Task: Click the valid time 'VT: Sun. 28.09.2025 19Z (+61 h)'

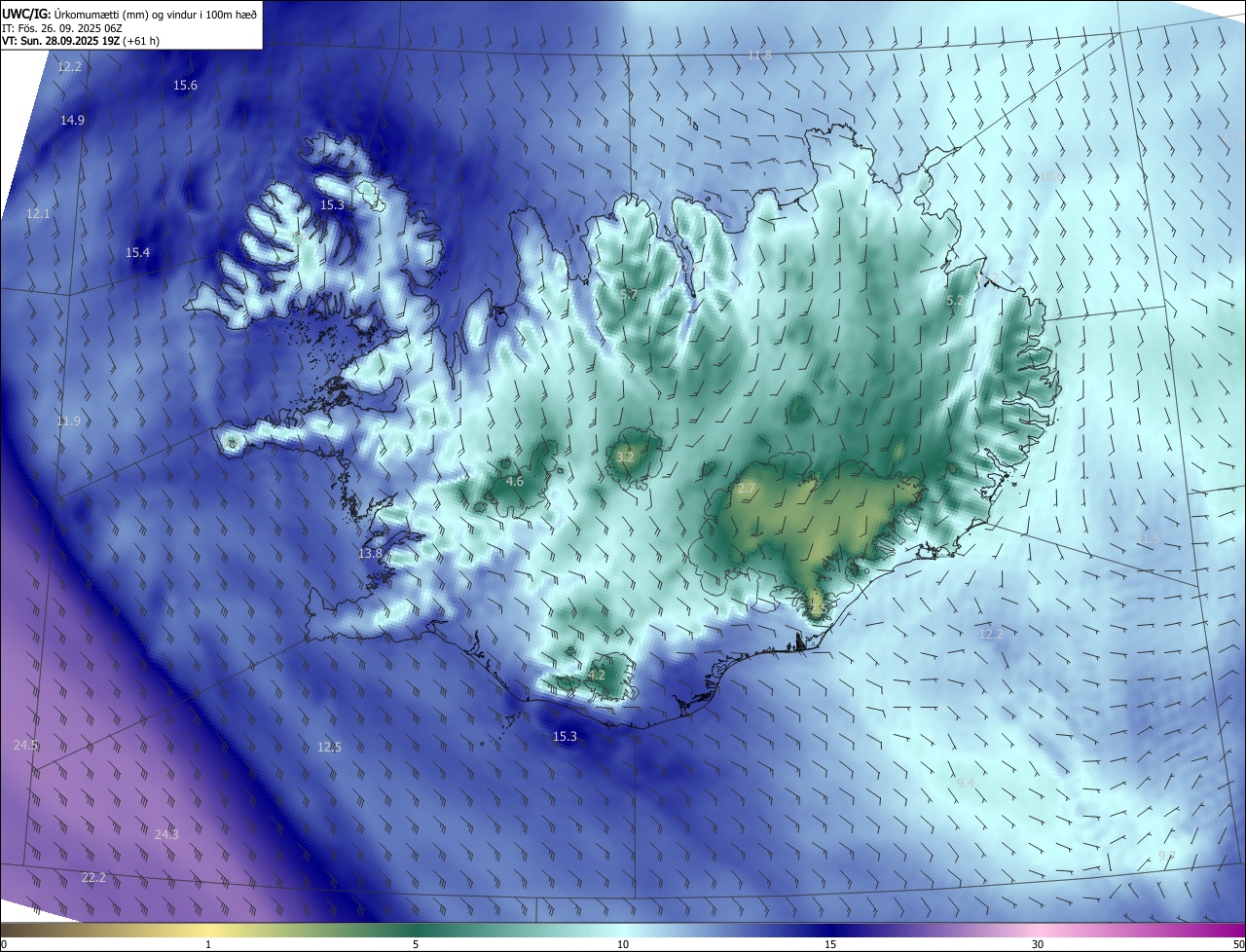Action: tap(81, 42)
